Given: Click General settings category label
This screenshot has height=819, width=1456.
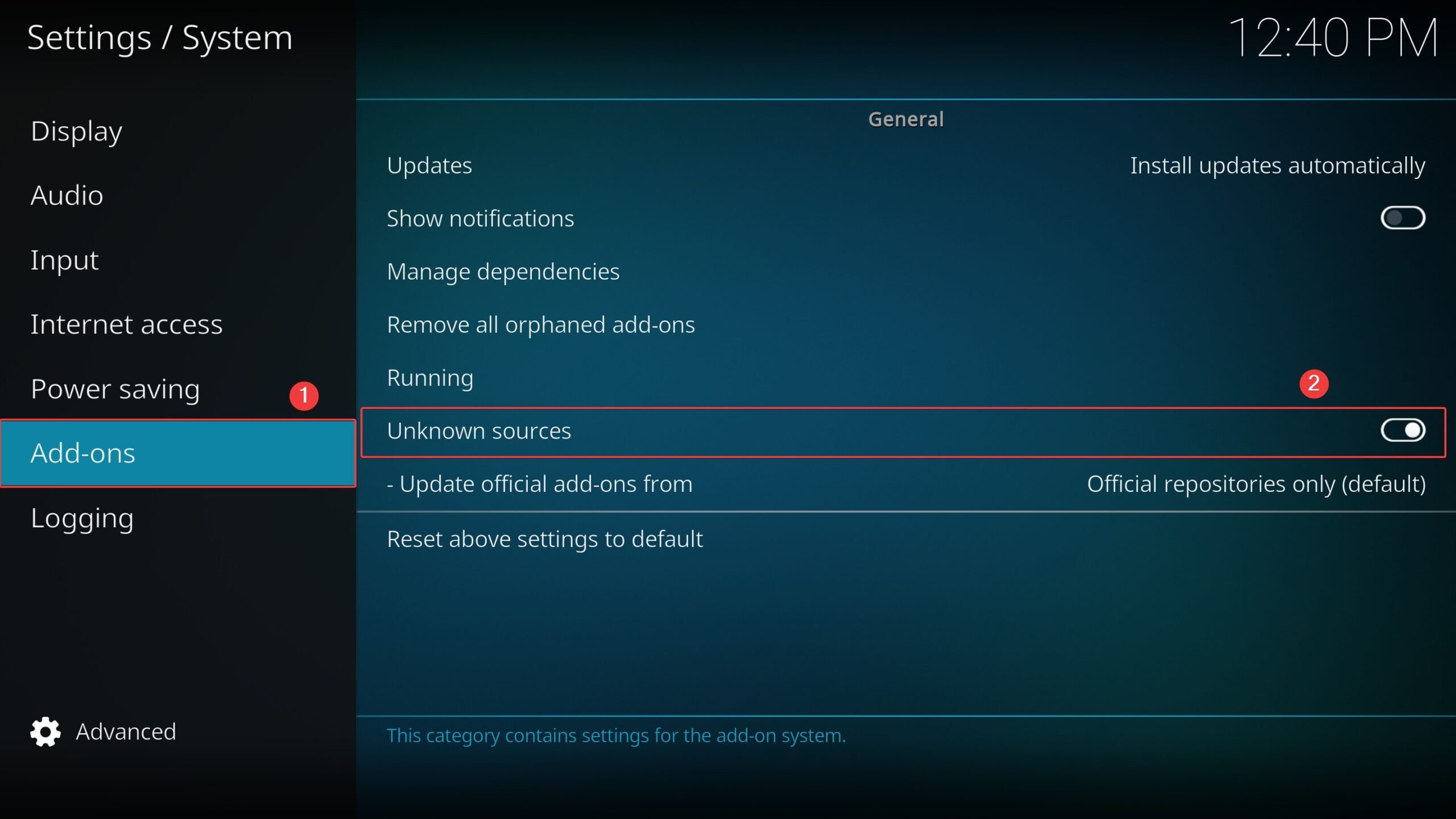Looking at the screenshot, I should click(905, 119).
